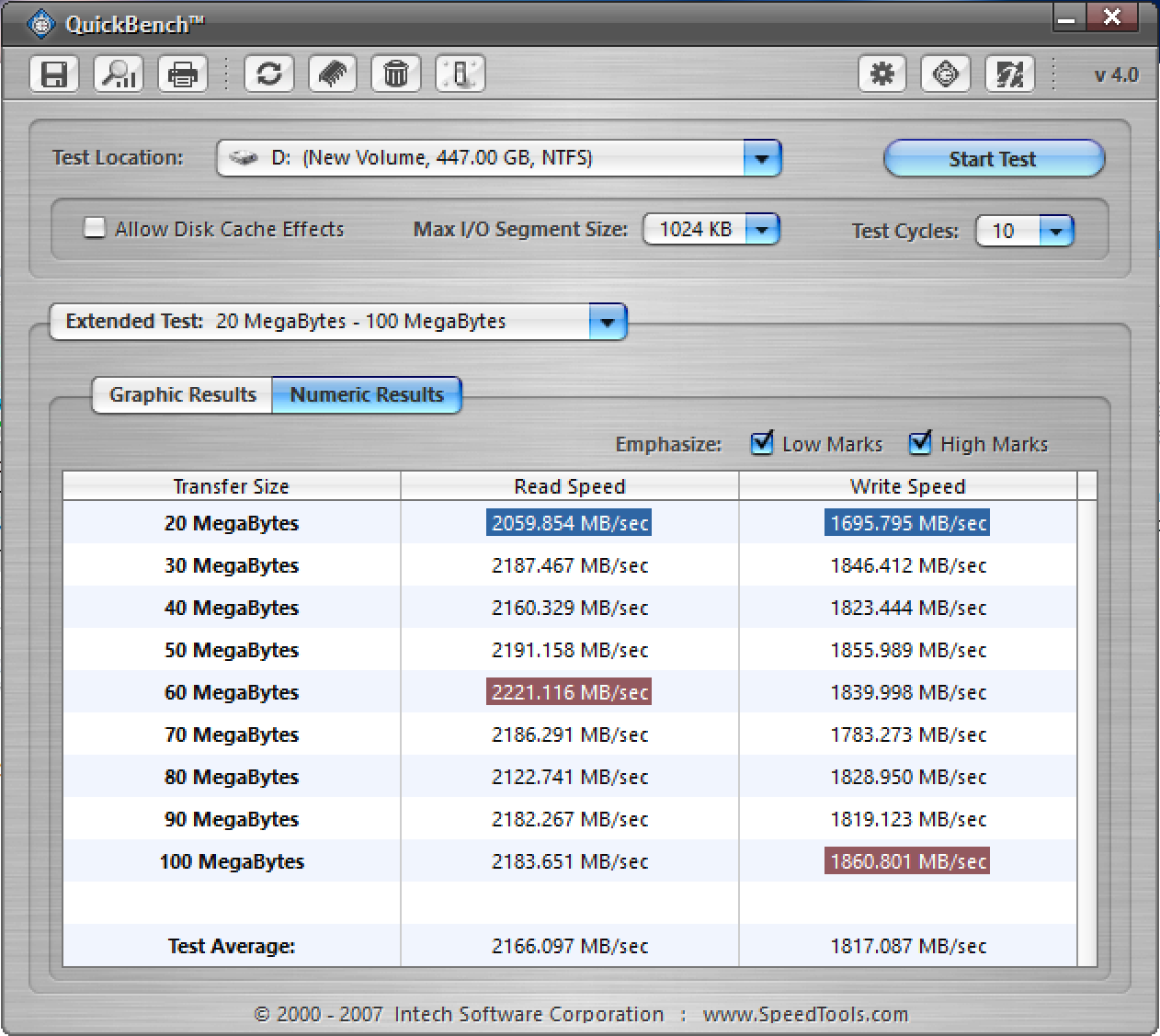
Task: Click the Refresh circular-arrows icon
Action: pyautogui.click(x=269, y=74)
